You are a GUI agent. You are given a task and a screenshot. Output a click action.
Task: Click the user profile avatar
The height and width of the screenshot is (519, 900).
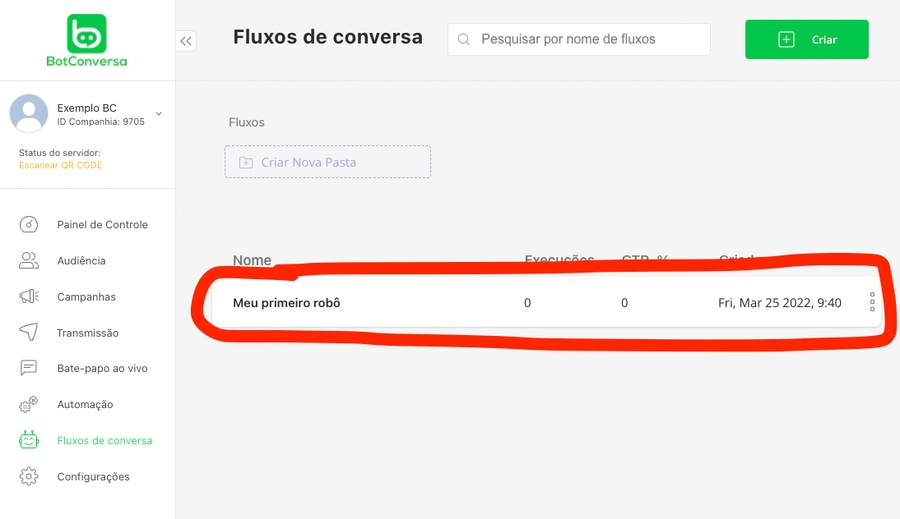click(29, 114)
